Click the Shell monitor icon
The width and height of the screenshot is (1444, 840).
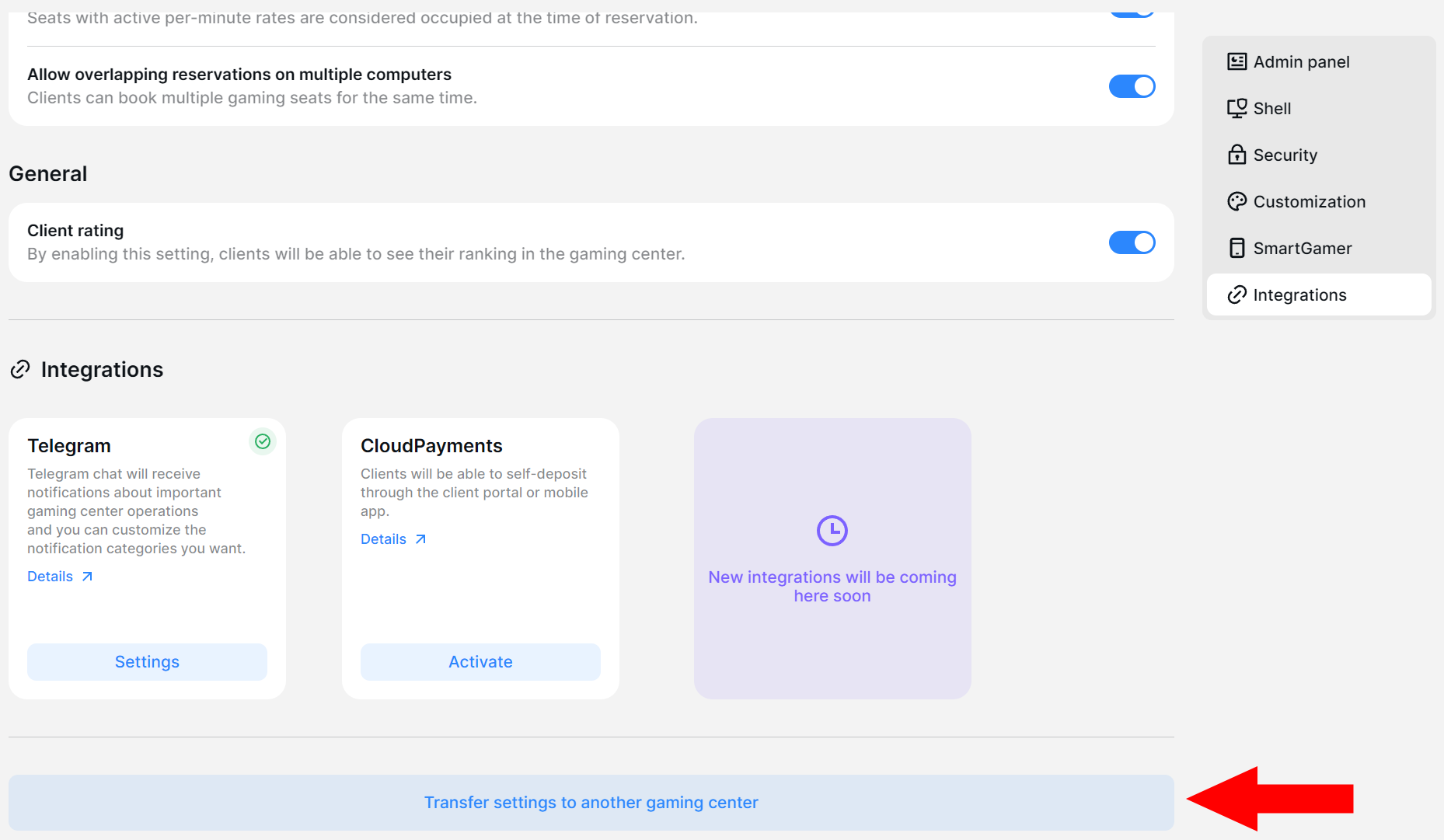(1236, 108)
